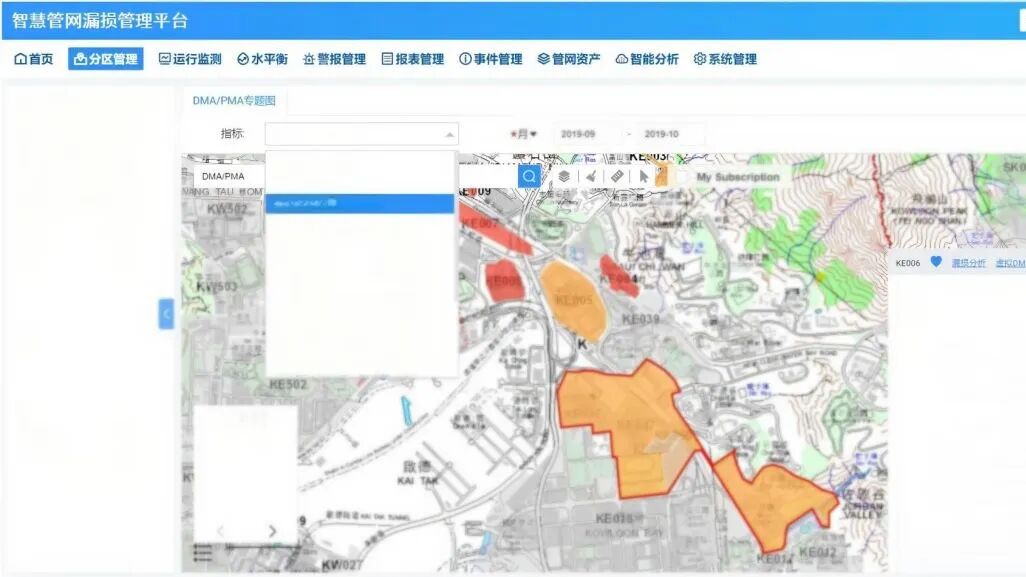This screenshot has height=577, width=1026.
Task: Switch to the DMA/PMA专题图 tab
Action: point(234,101)
